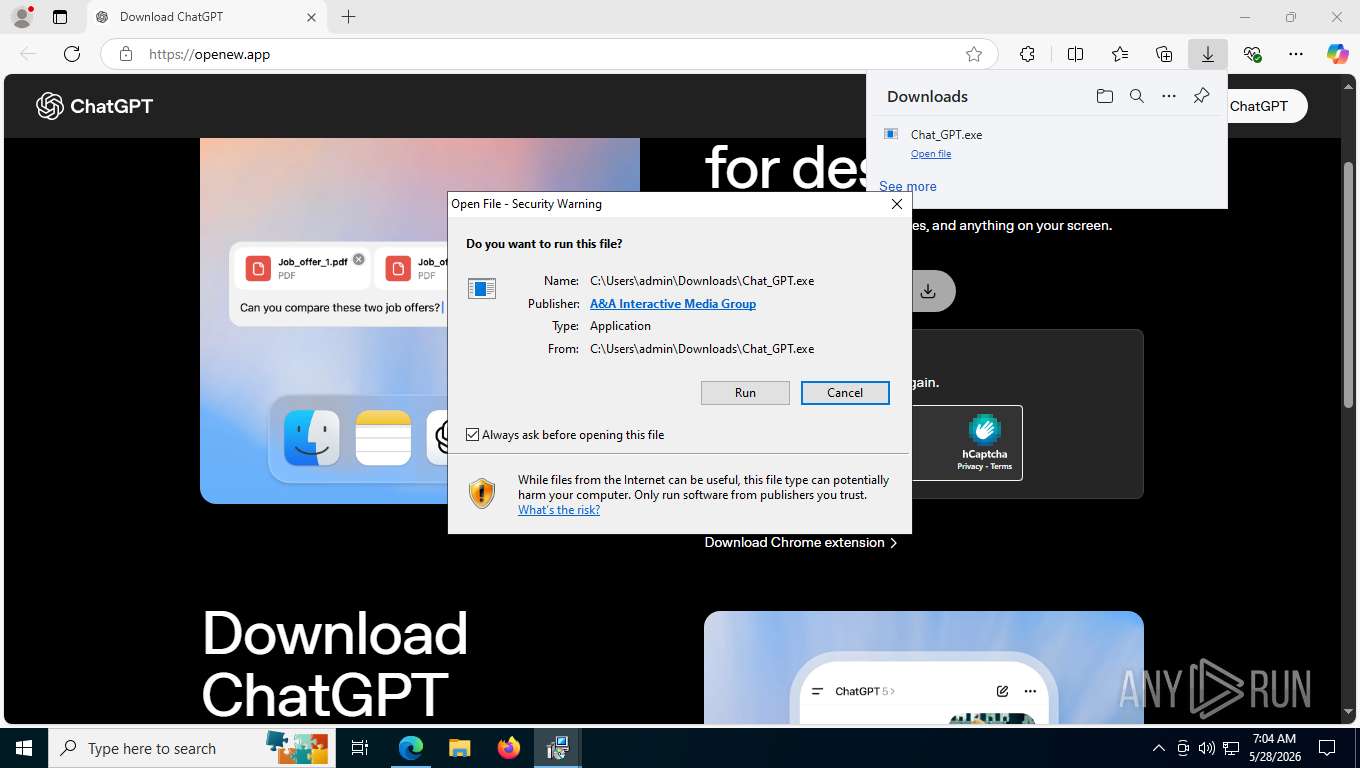1360x768 pixels.
Task: Click See more in Downloads
Action: click(908, 186)
